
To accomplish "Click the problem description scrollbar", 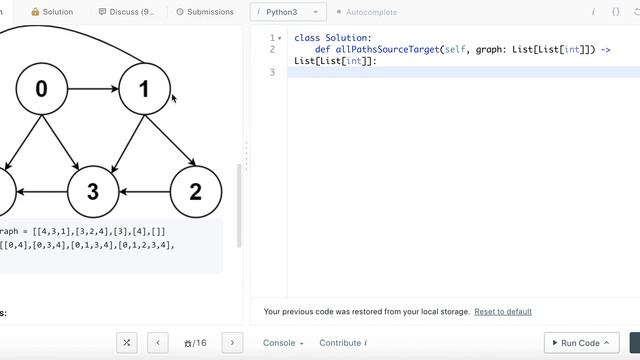I will point(239,206).
